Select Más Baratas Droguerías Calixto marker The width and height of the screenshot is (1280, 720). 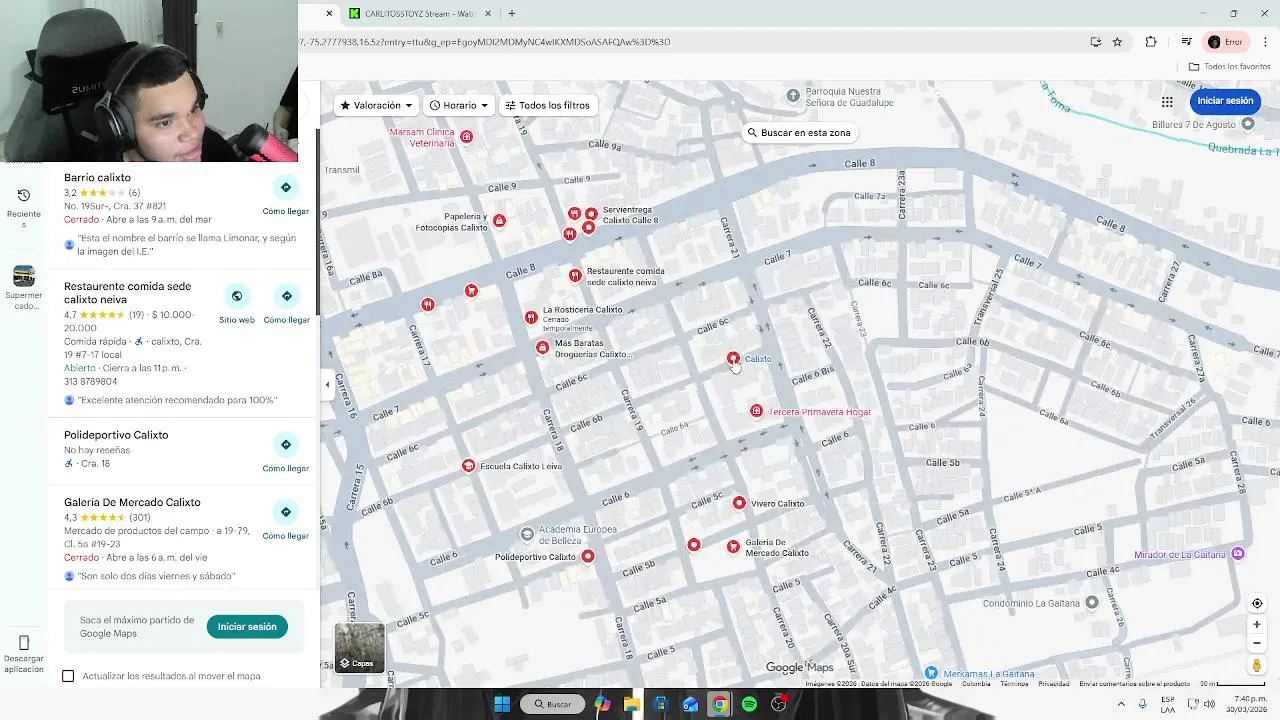(542, 347)
